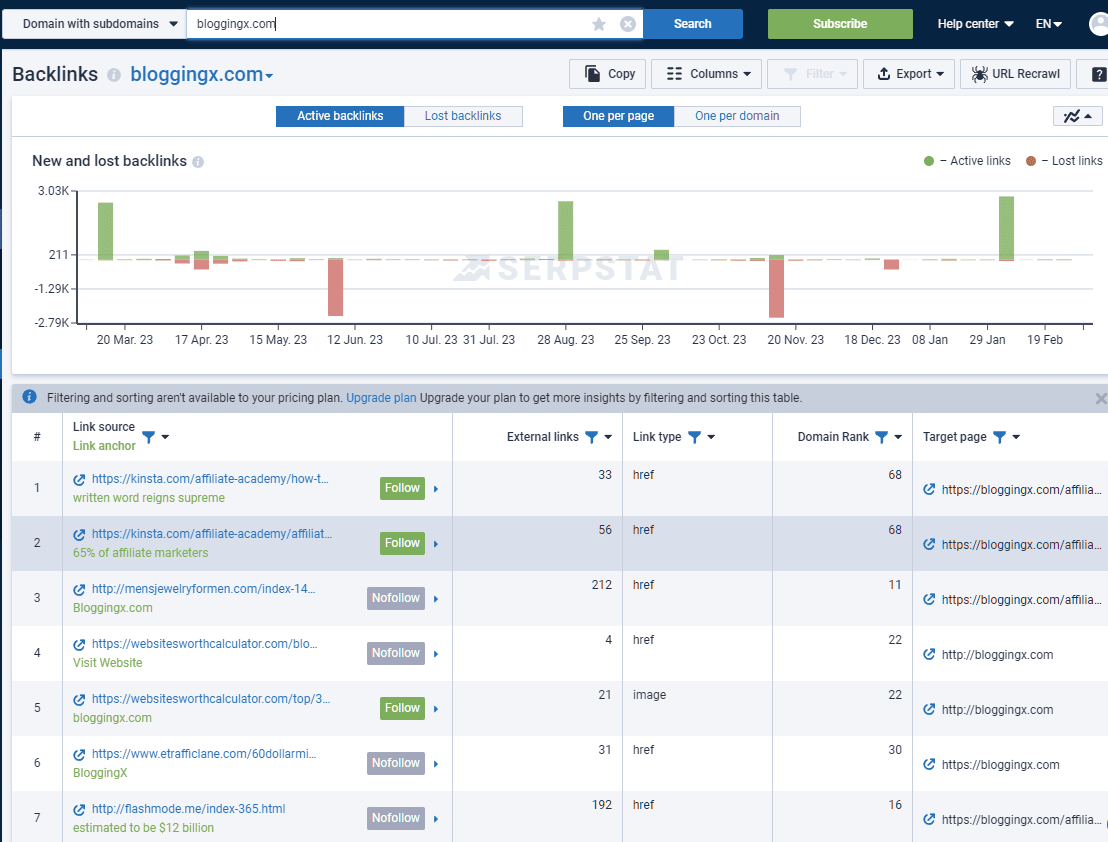
Task: Click anchor text '65% of affiliate marketers'
Action: click(x=141, y=553)
